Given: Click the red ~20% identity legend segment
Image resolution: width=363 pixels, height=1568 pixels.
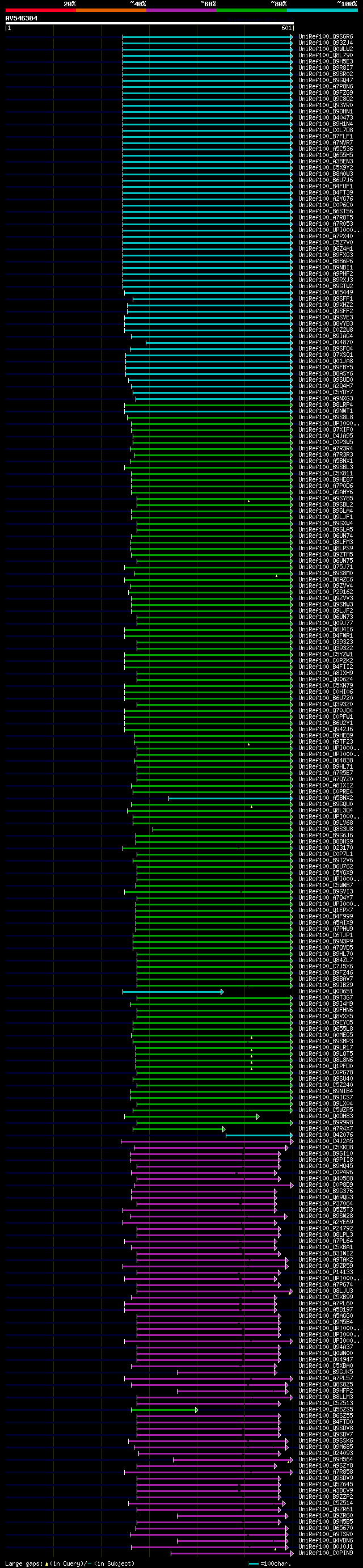Looking at the screenshot, I should click(41, 10).
